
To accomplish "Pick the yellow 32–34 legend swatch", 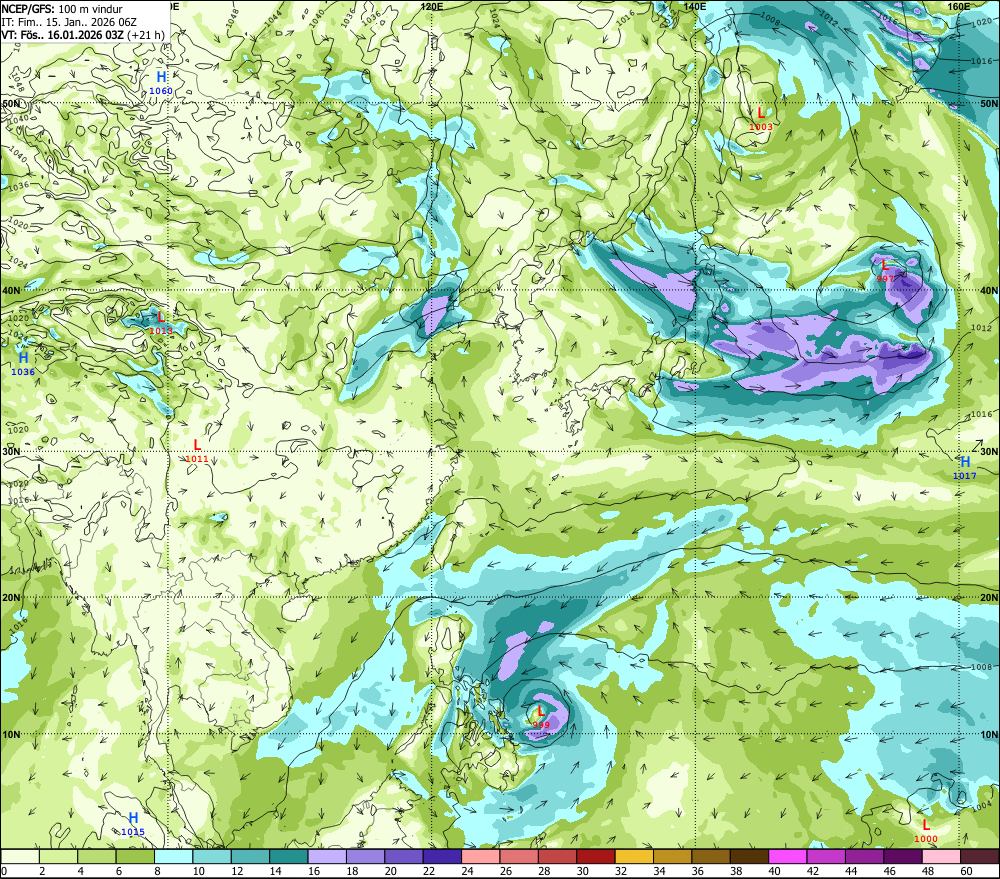I will pos(634,856).
